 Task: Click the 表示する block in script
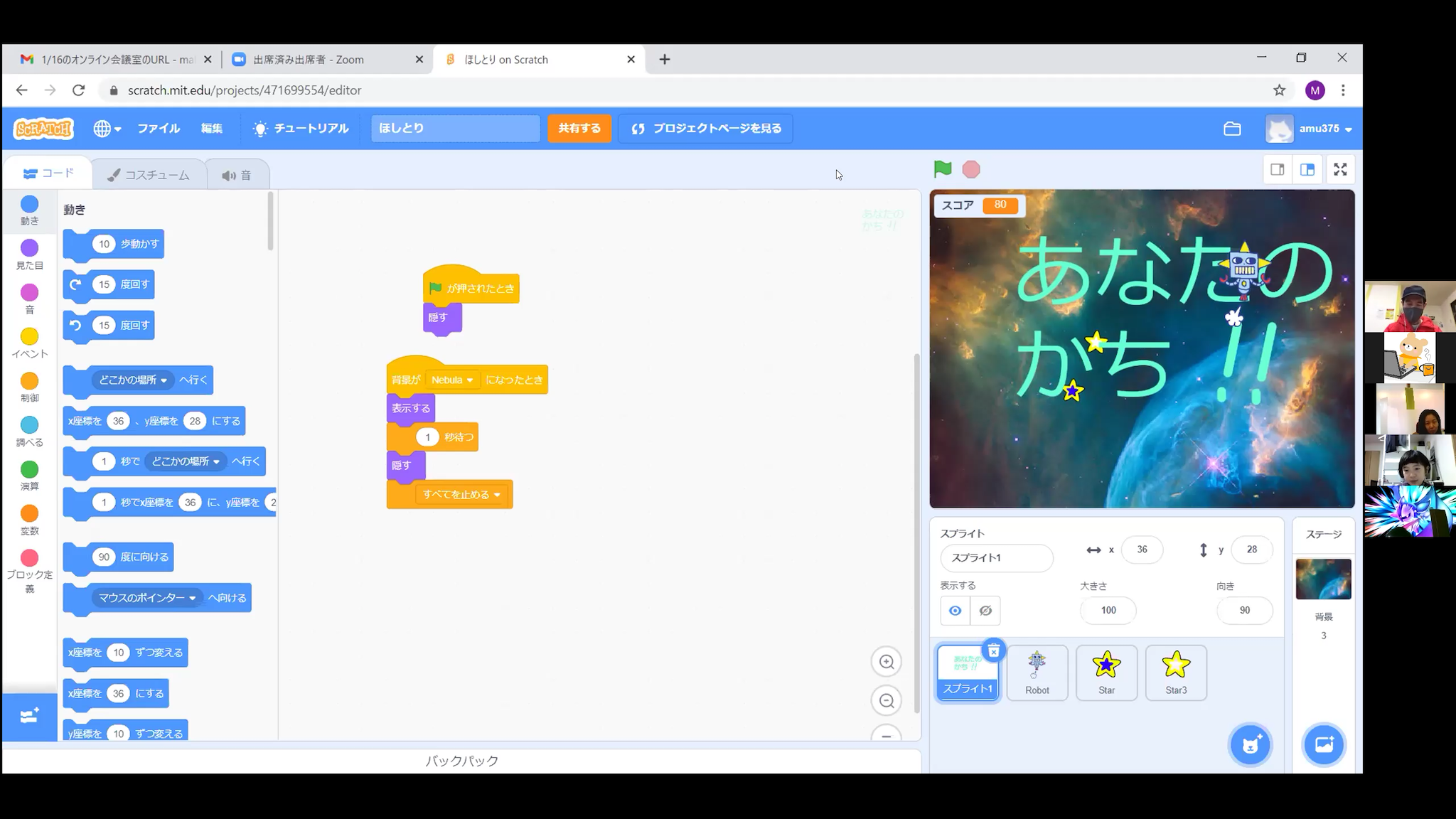(x=411, y=409)
